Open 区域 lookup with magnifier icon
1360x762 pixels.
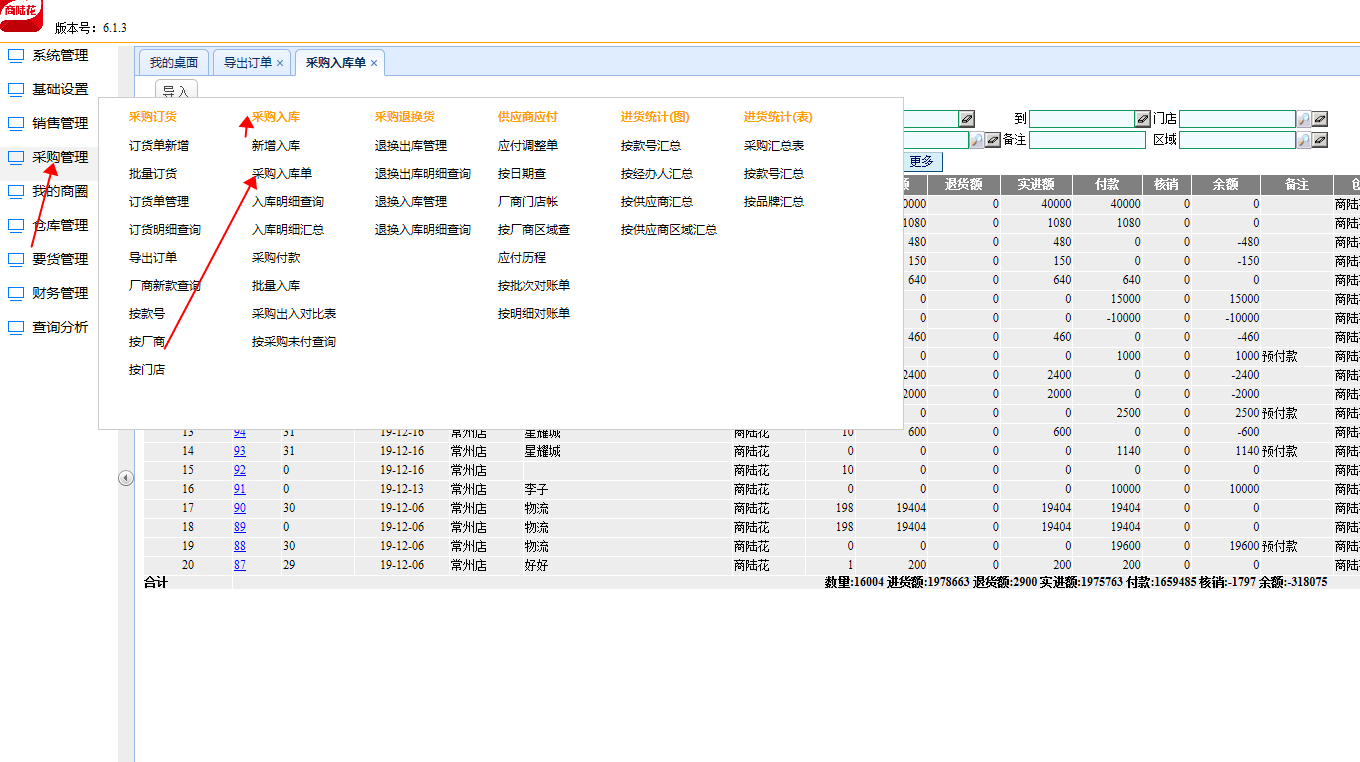[1304, 140]
